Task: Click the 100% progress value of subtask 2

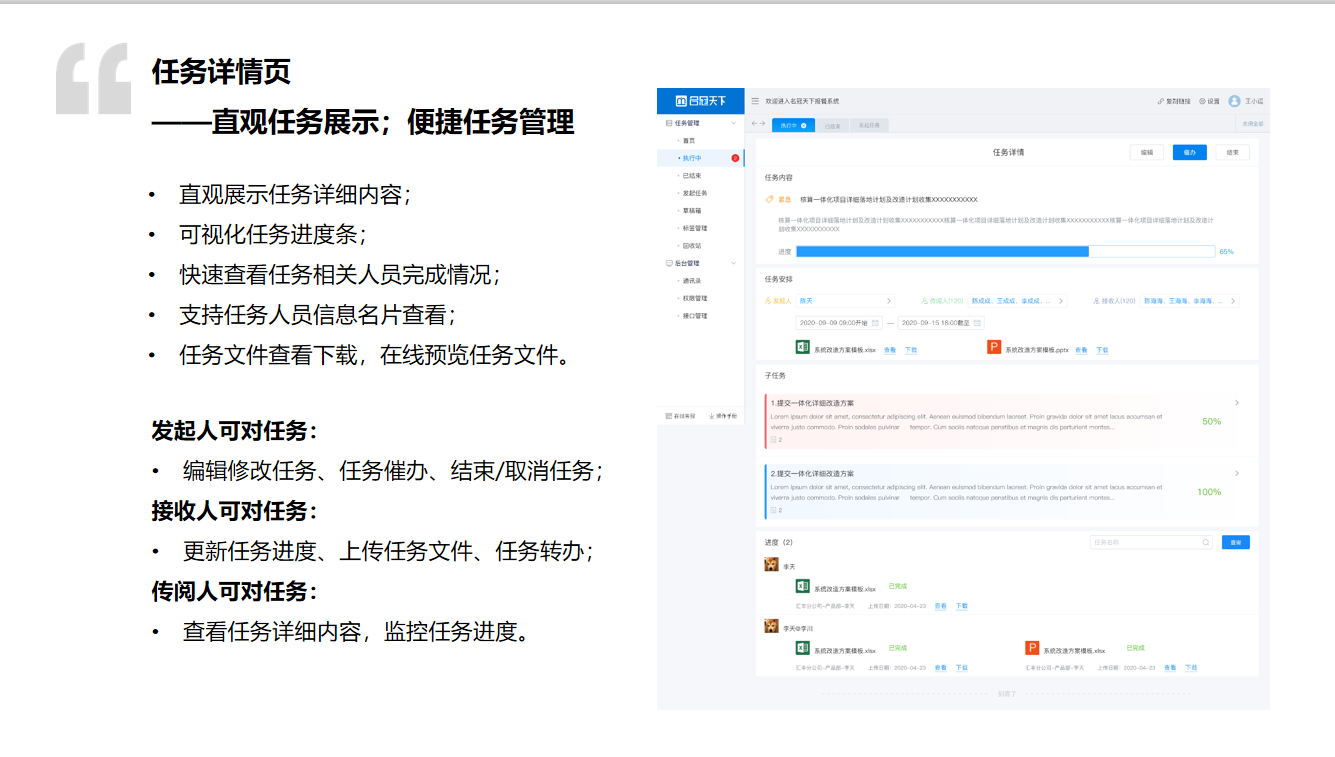Action: point(1209,492)
